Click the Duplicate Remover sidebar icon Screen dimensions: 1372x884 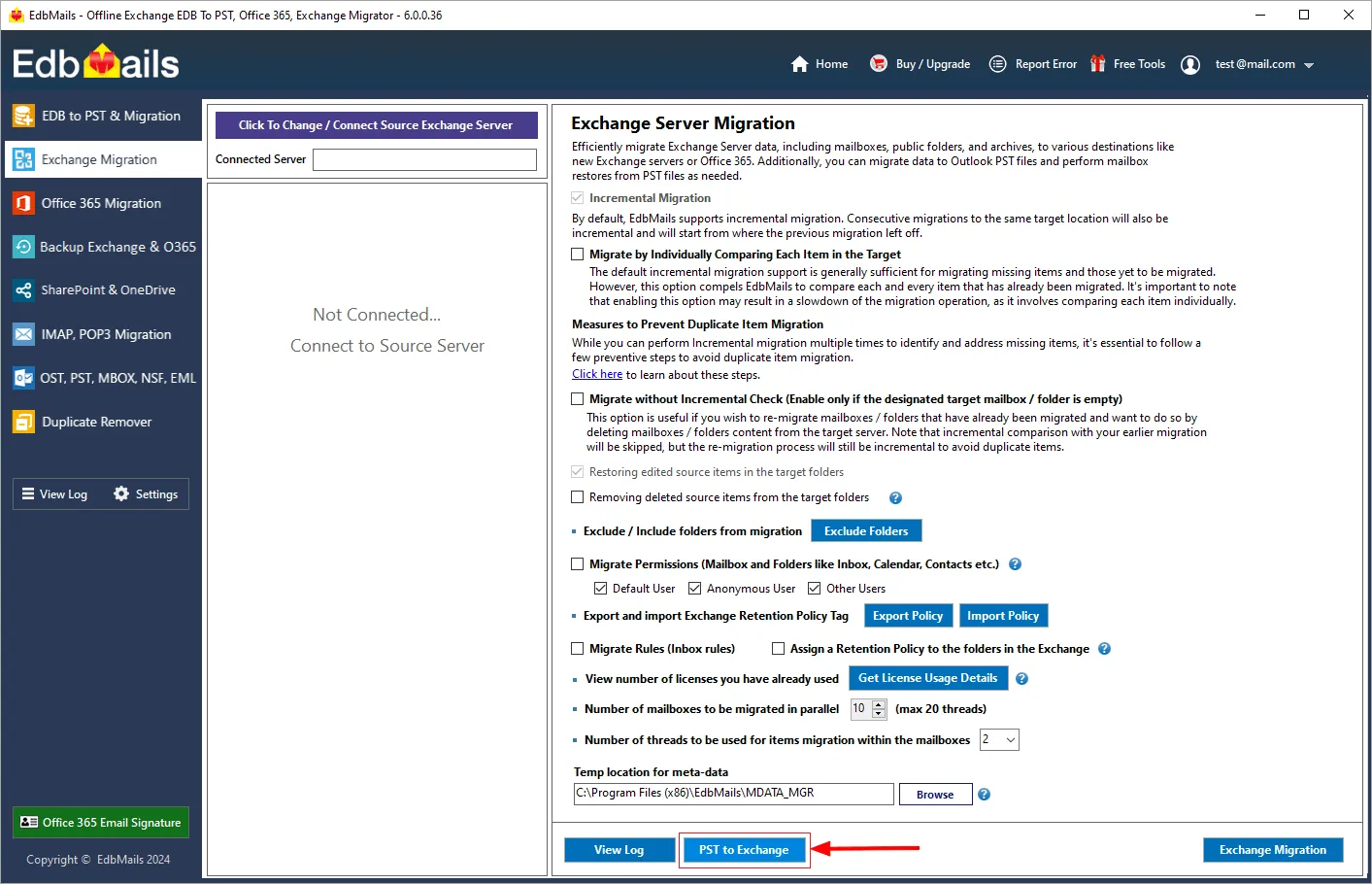tap(23, 422)
